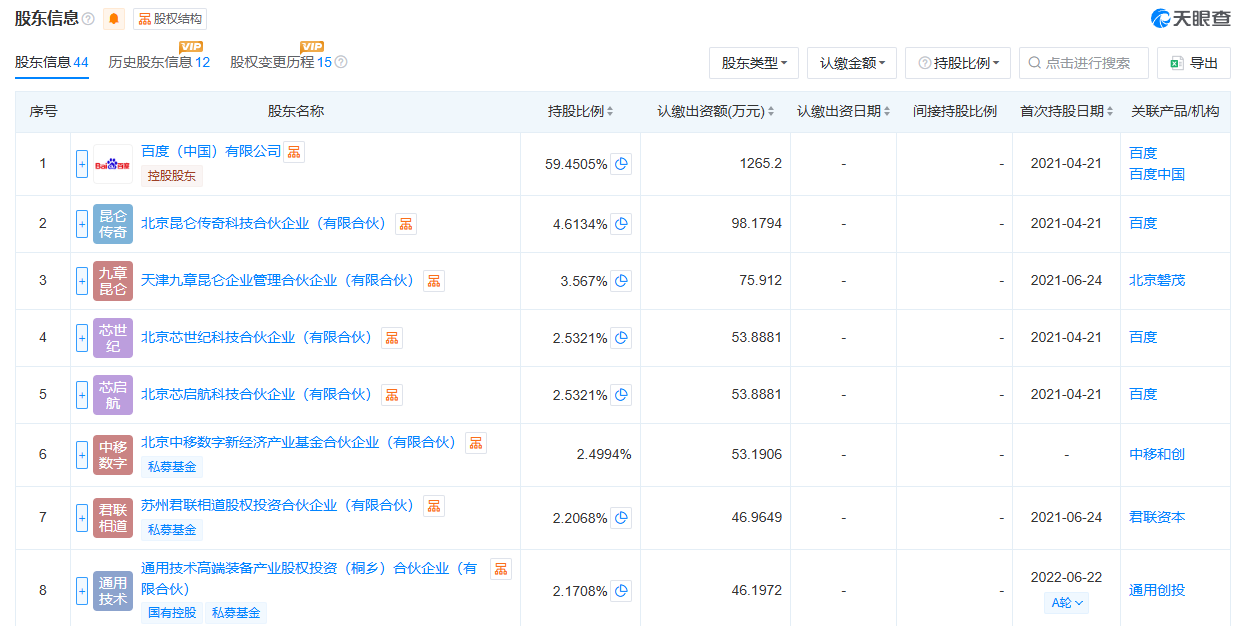Open the 股权结构 equity structure button
The image size is (1241, 626).
click(170, 18)
